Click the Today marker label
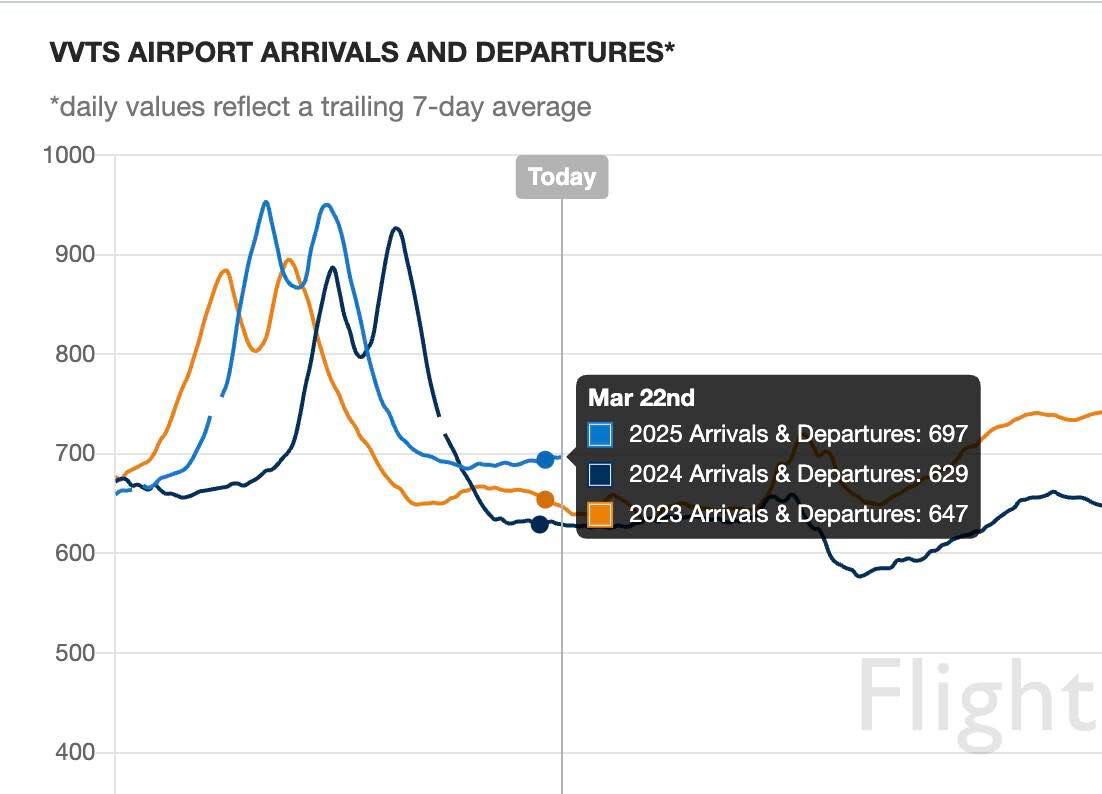This screenshot has width=1102, height=794. 561,177
